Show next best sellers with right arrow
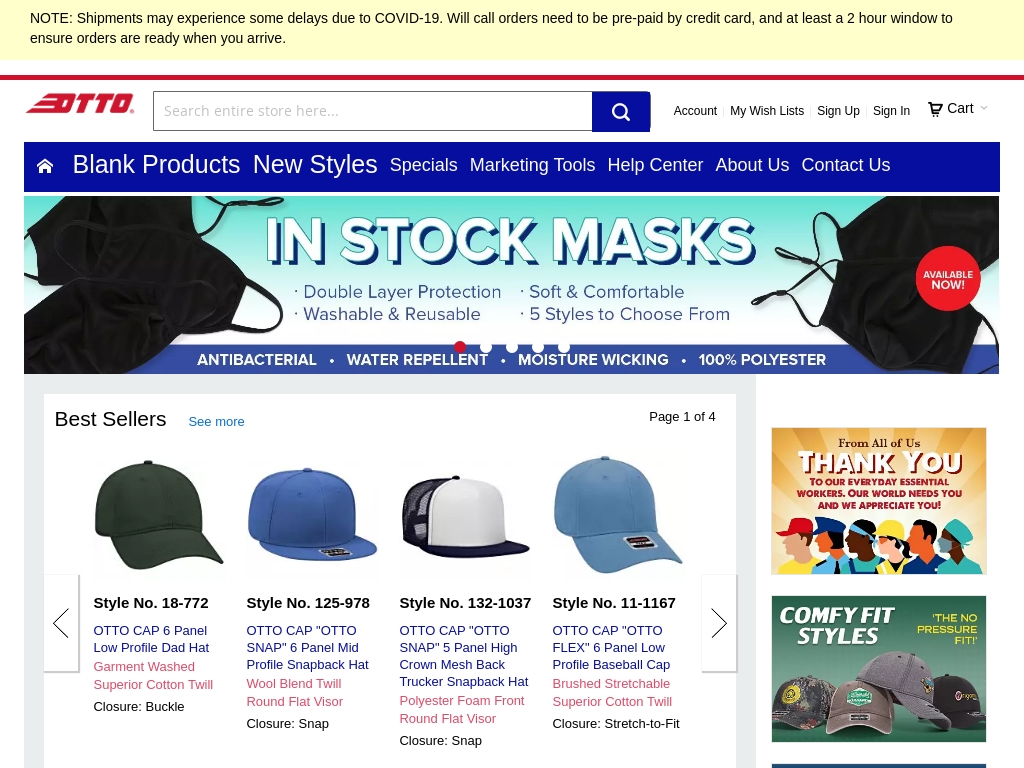This screenshot has height=768, width=1024. coord(719,623)
